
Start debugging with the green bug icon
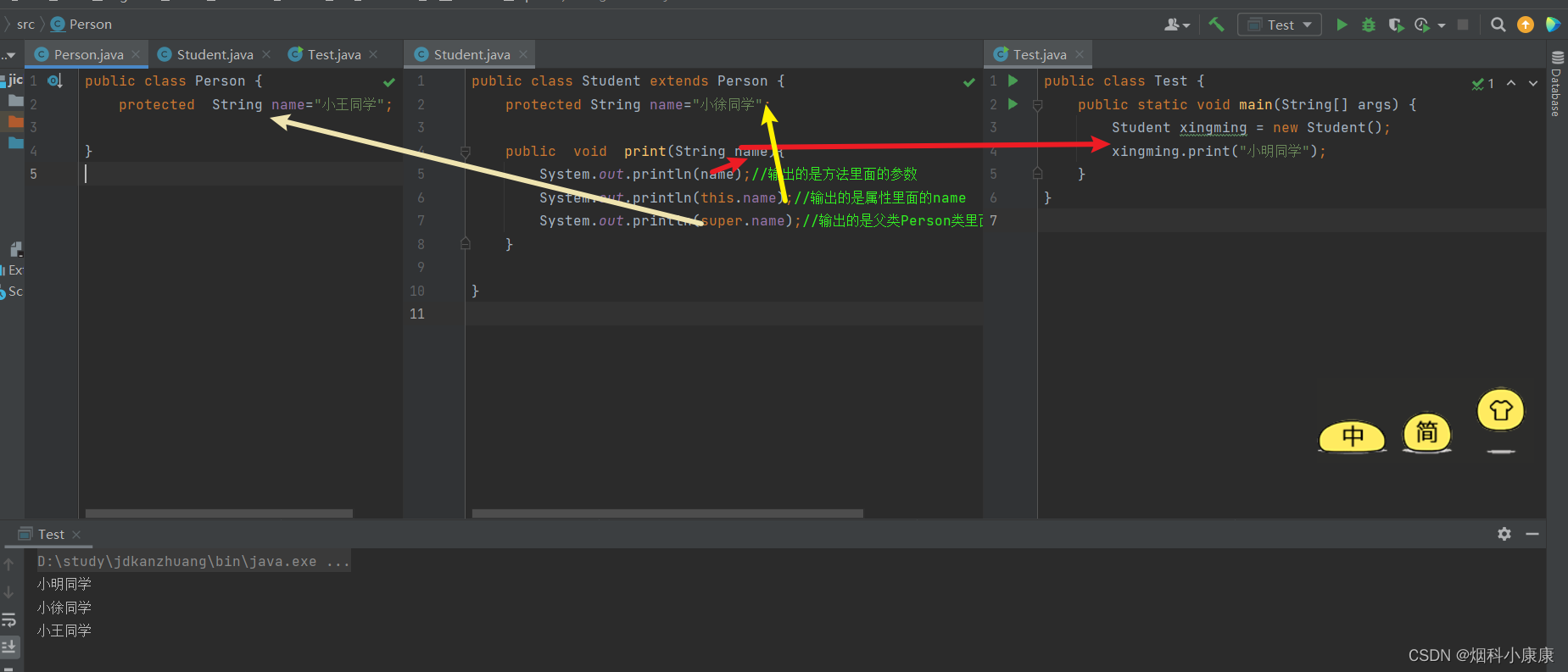coord(1369,25)
